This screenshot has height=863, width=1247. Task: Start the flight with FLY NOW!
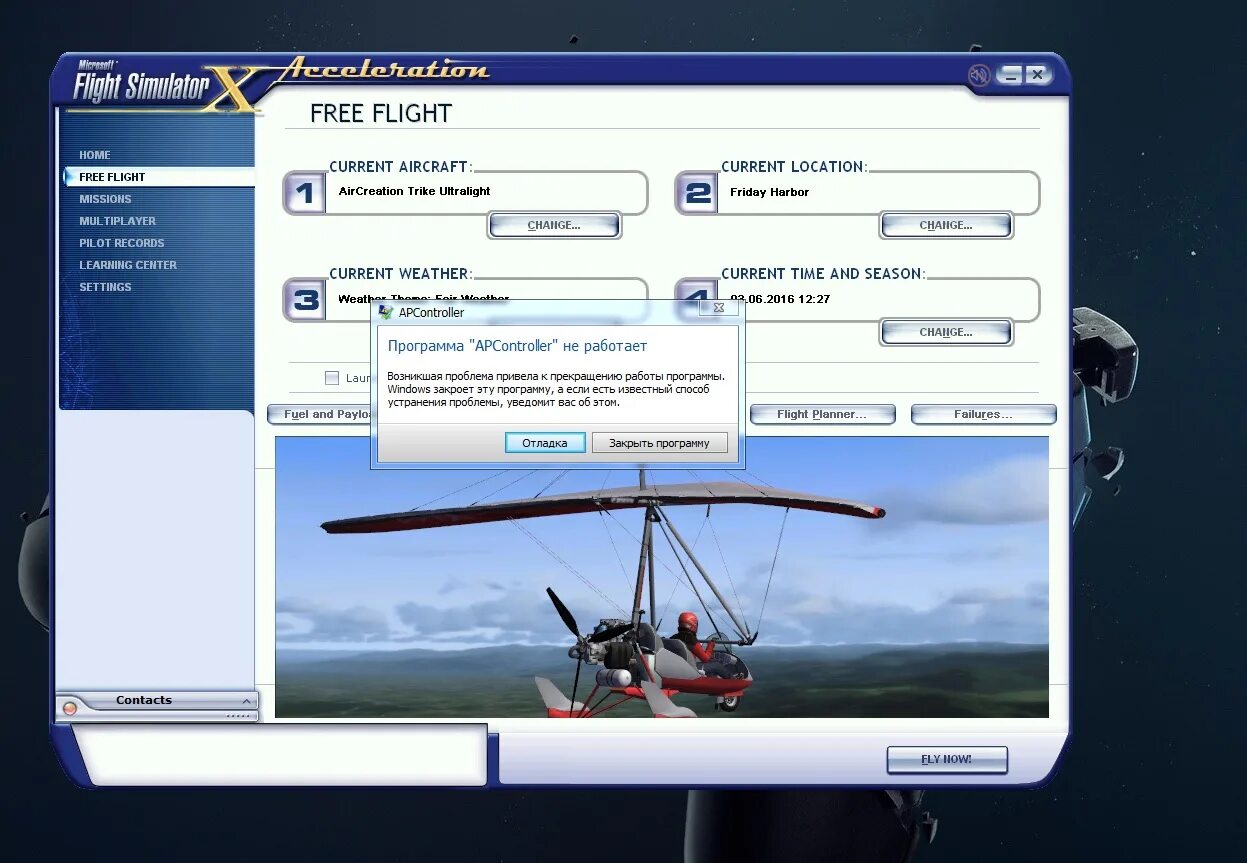click(946, 759)
